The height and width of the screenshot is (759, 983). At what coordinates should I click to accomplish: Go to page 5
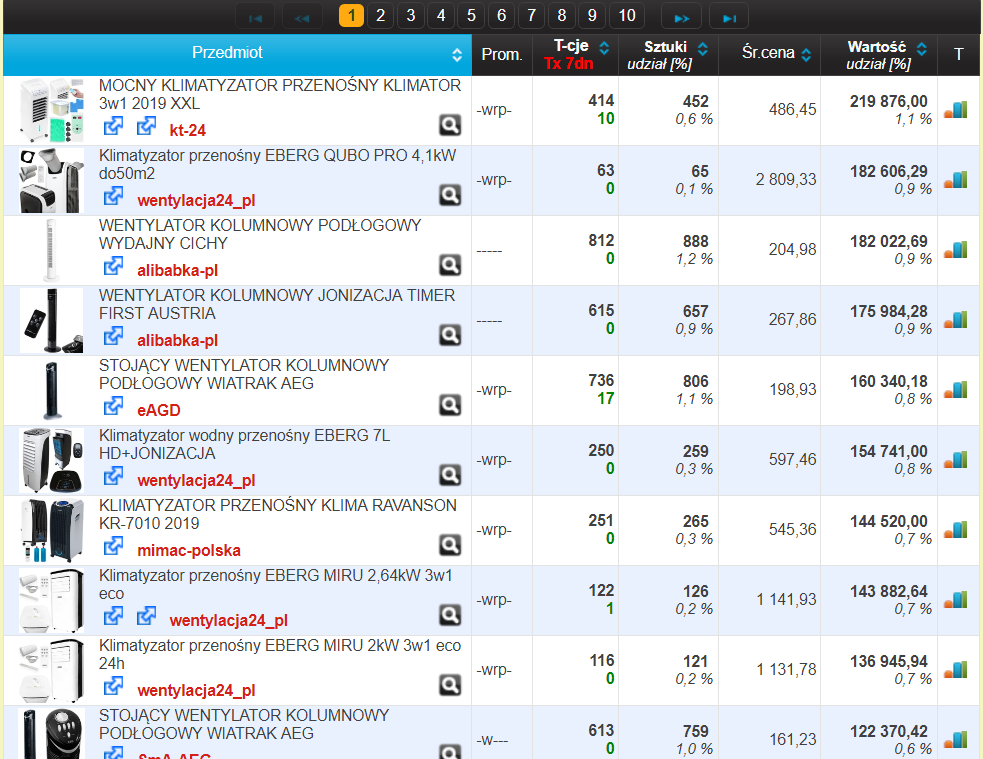pyautogui.click(x=471, y=16)
